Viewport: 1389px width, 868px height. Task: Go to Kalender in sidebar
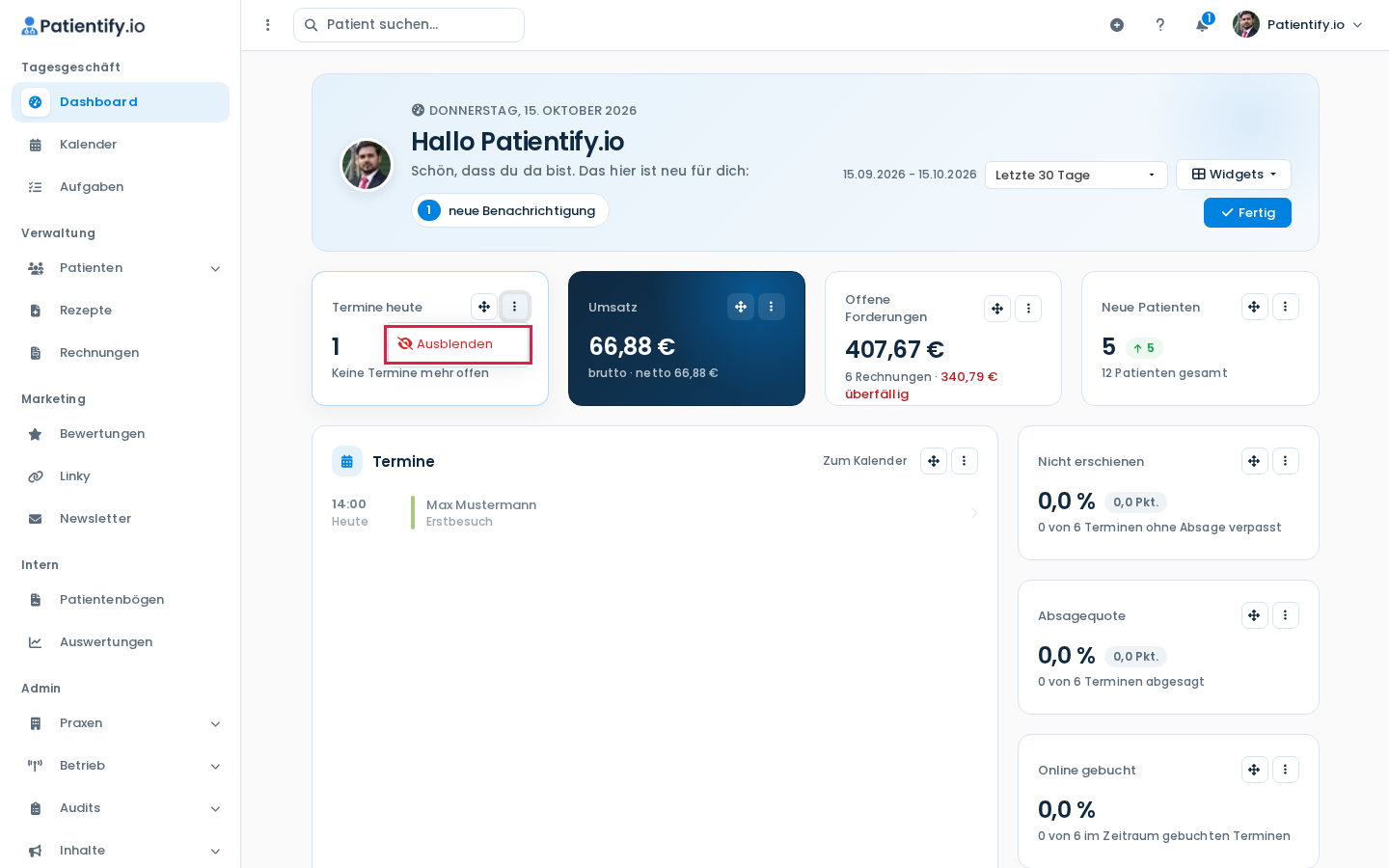[x=121, y=145]
